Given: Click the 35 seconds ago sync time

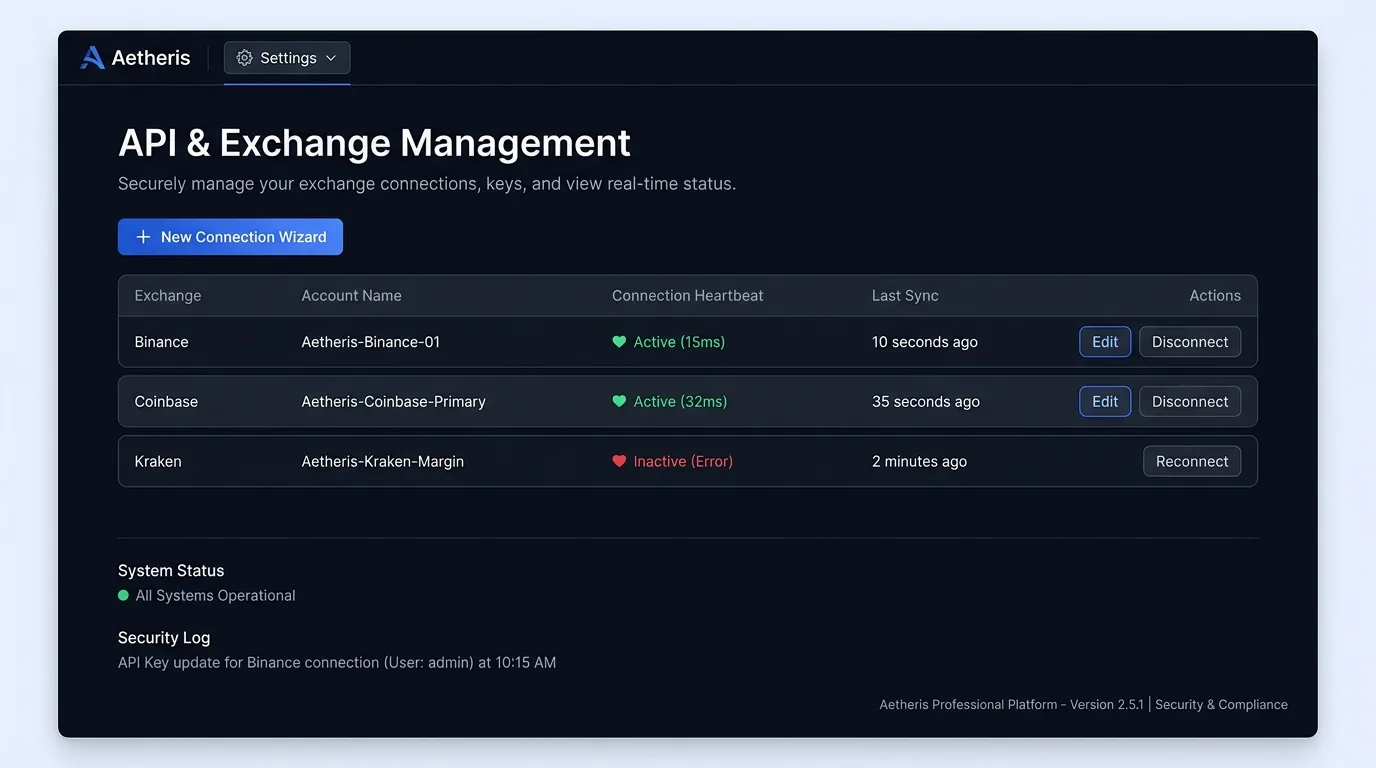Looking at the screenshot, I should tap(926, 402).
